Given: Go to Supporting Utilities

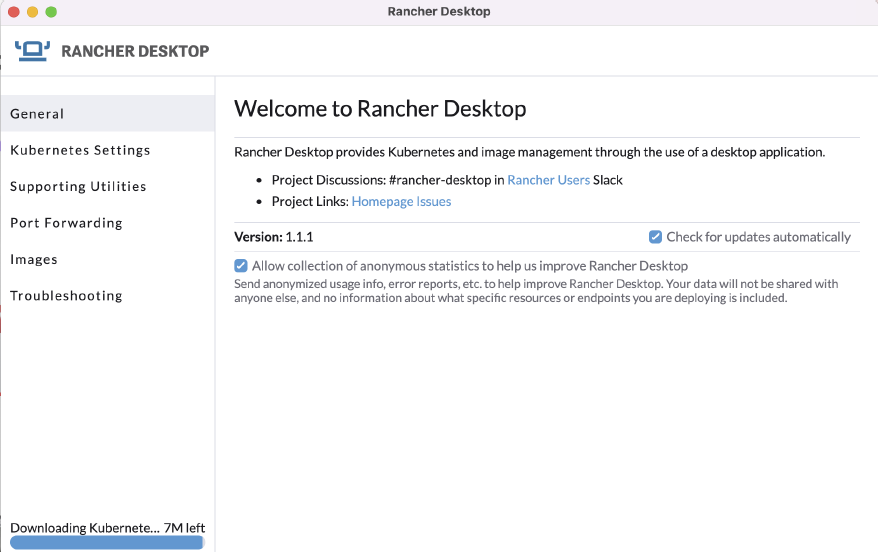Looking at the screenshot, I should [78, 187].
